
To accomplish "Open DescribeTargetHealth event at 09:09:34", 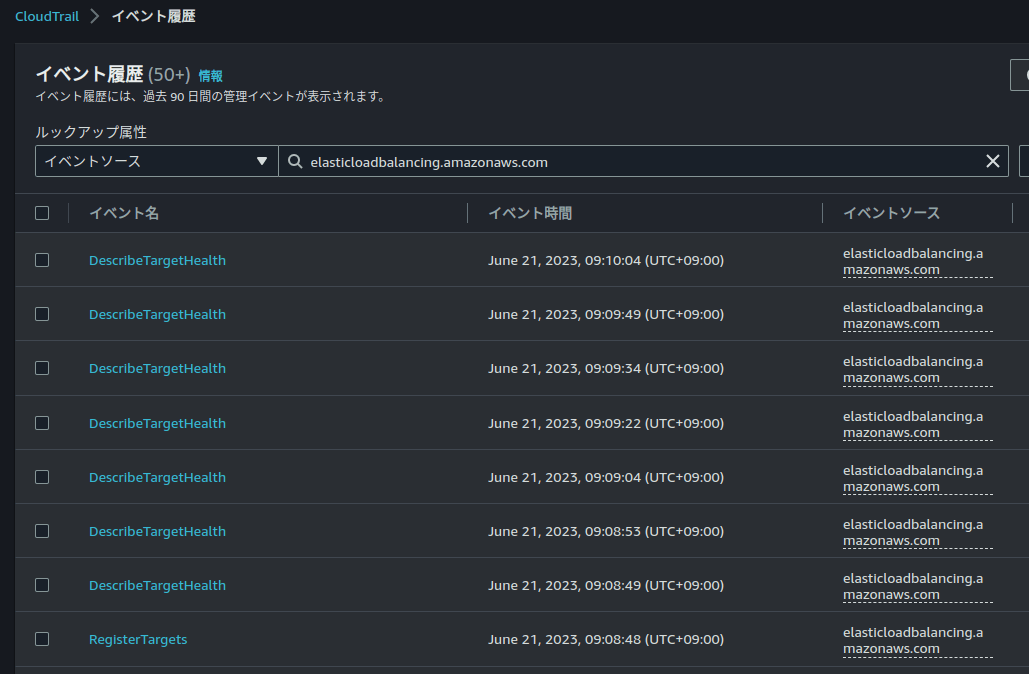I will (x=158, y=368).
